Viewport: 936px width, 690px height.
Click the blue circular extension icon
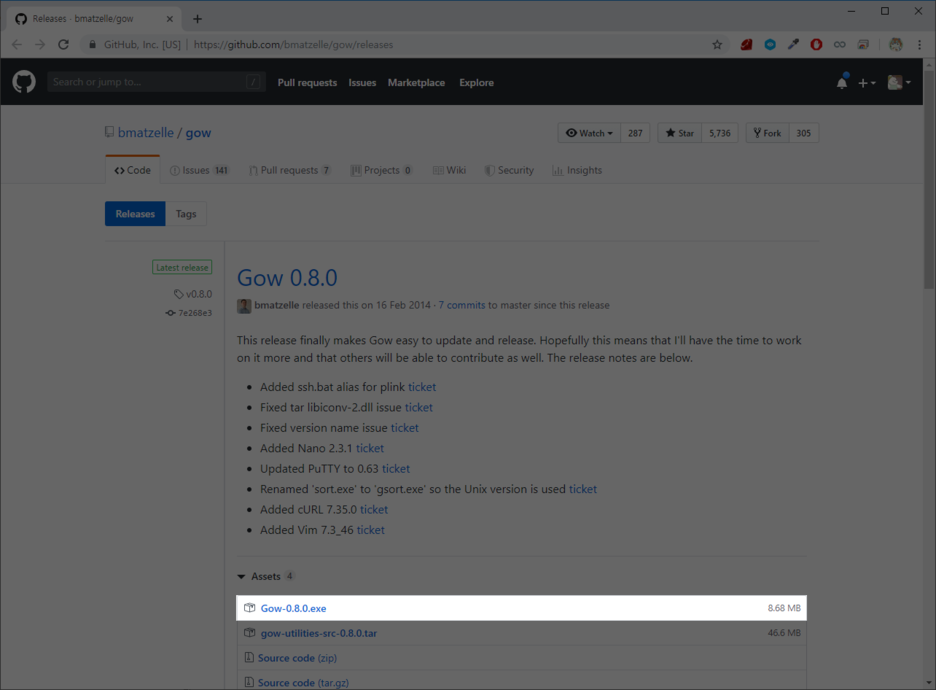[x=770, y=45]
